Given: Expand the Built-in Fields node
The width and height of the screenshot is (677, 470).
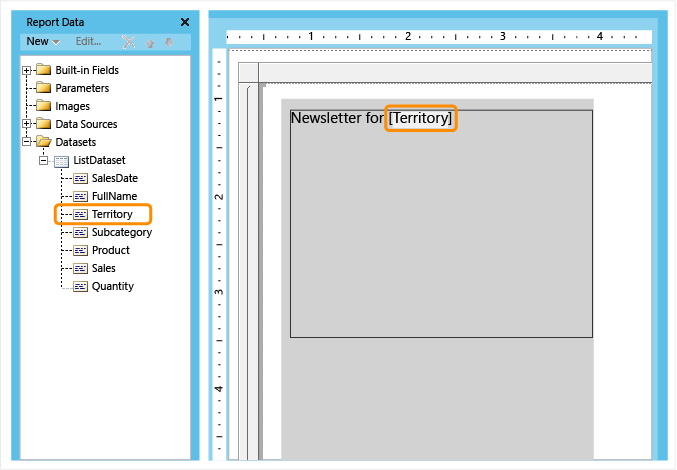Looking at the screenshot, I should [x=27, y=70].
